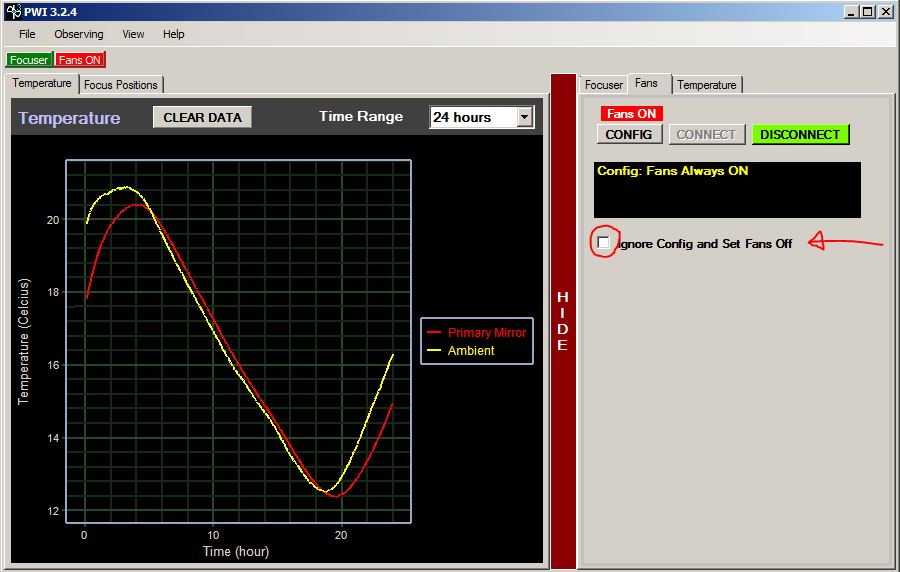Enable Ignore Config and Set Fans Off
The width and height of the screenshot is (900, 572).
(603, 242)
